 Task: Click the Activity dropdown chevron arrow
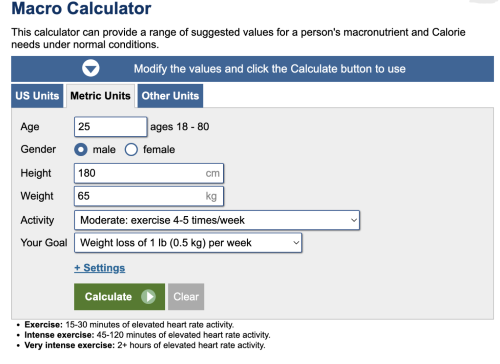[354, 220]
